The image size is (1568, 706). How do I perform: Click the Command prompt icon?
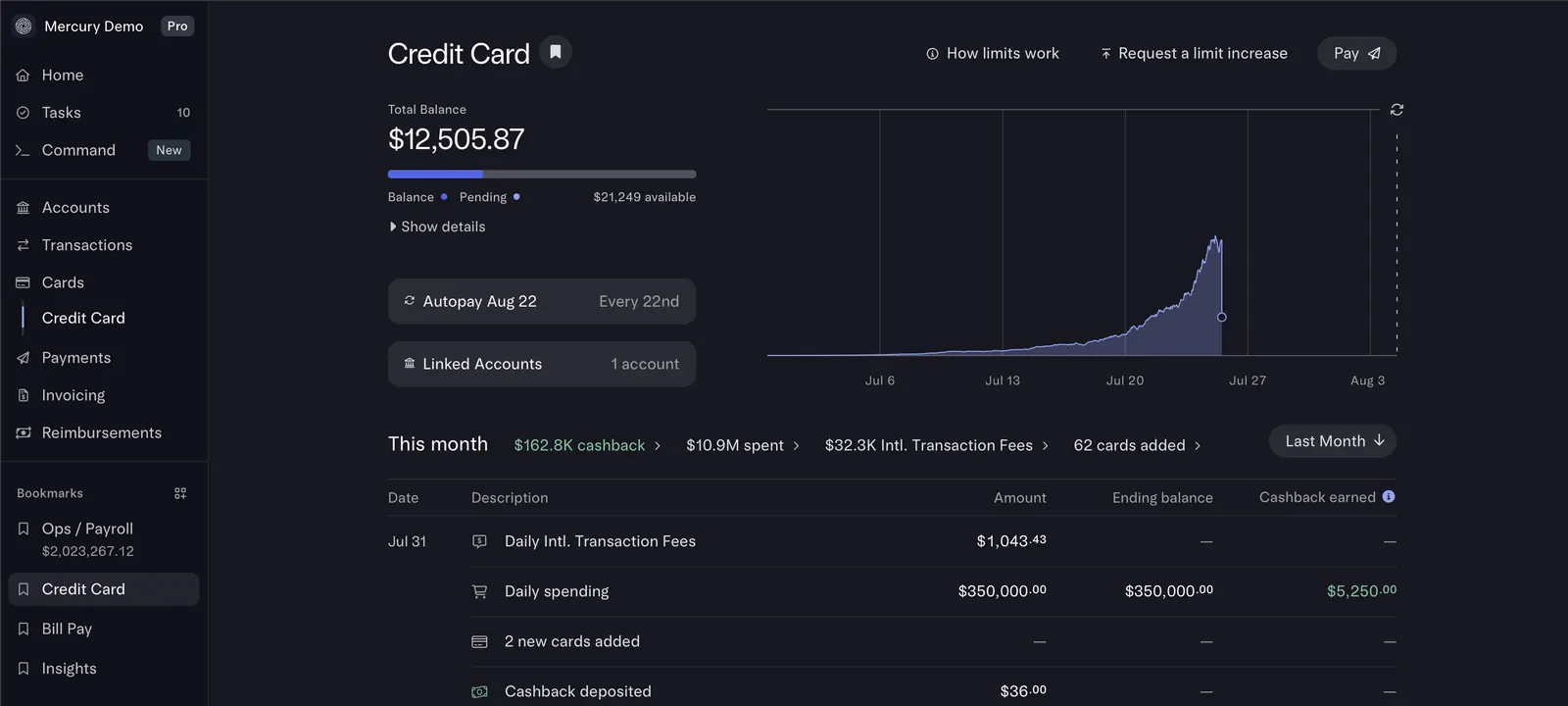24,150
